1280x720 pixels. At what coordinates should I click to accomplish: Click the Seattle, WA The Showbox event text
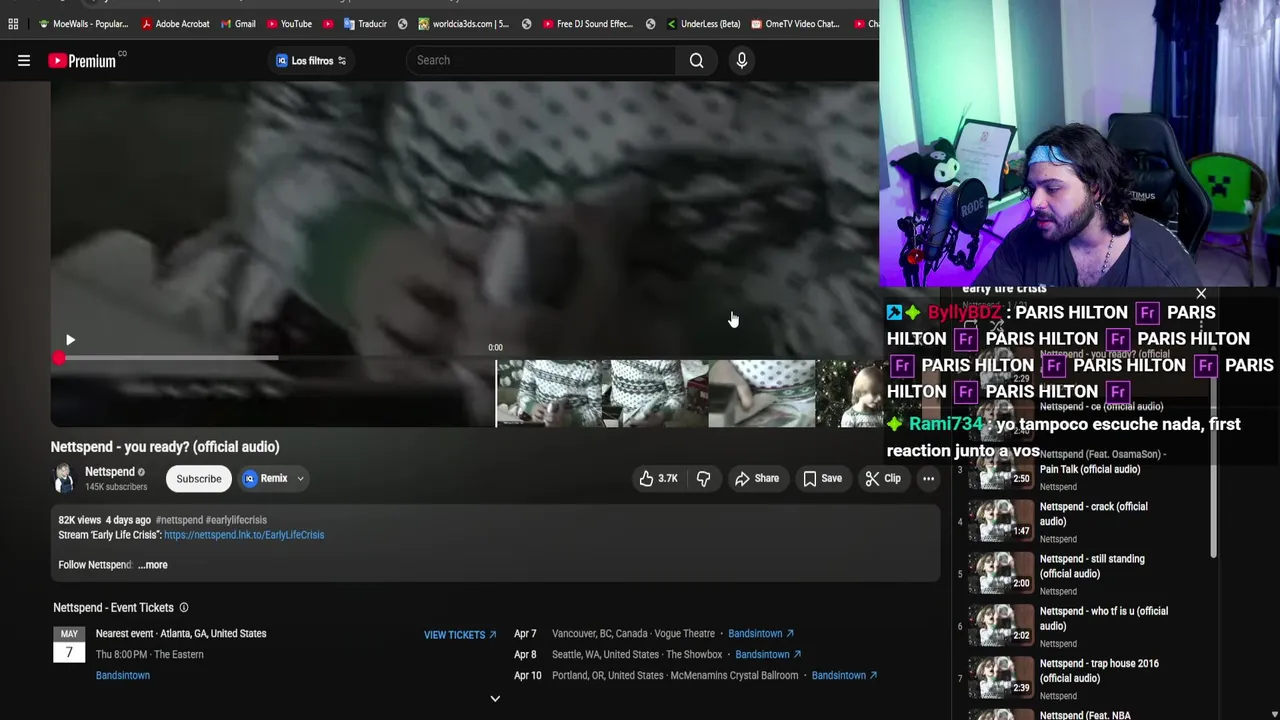pos(637,654)
